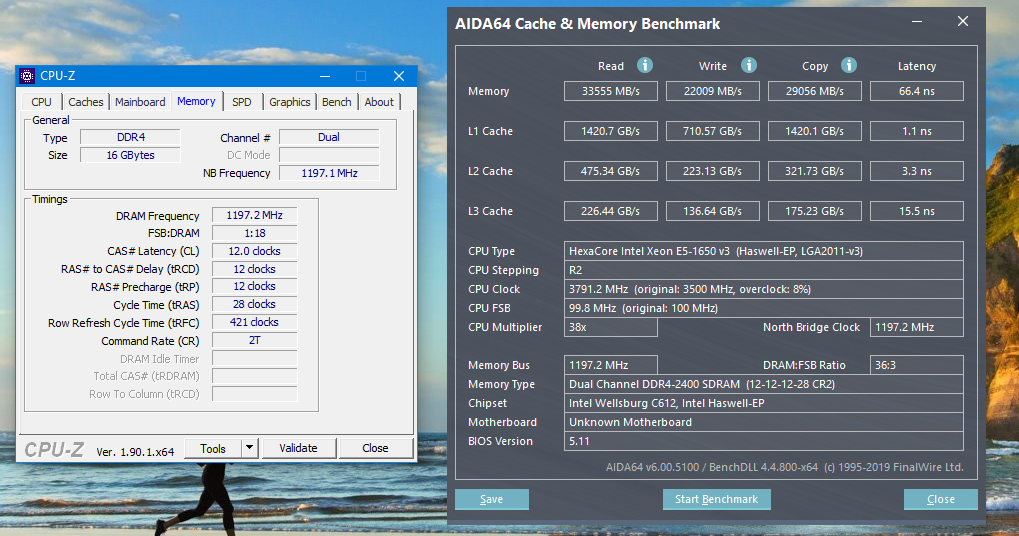Click the DRAM Frequency value in CPU-Z
Screen dimensions: 1019x536
pyautogui.click(x=255, y=215)
